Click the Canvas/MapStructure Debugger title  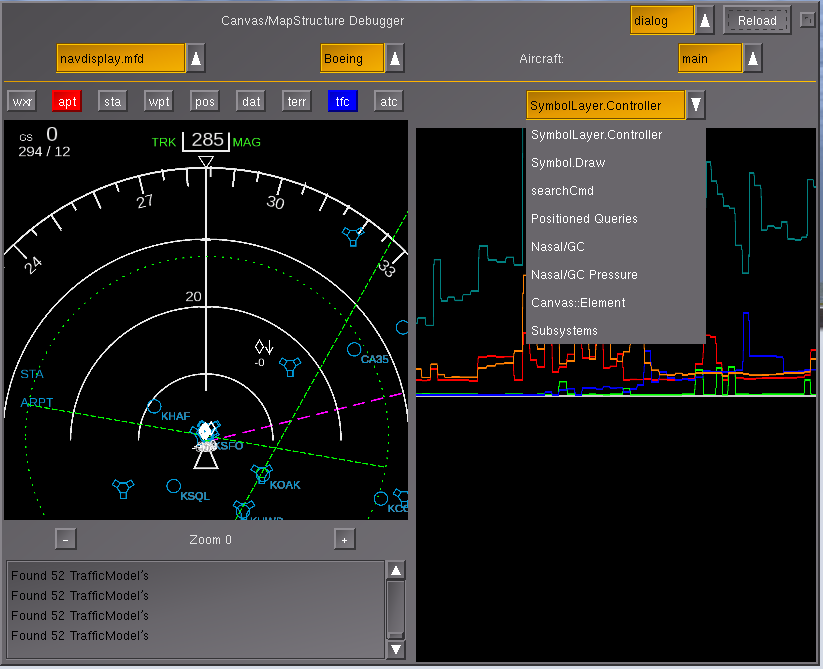click(312, 20)
